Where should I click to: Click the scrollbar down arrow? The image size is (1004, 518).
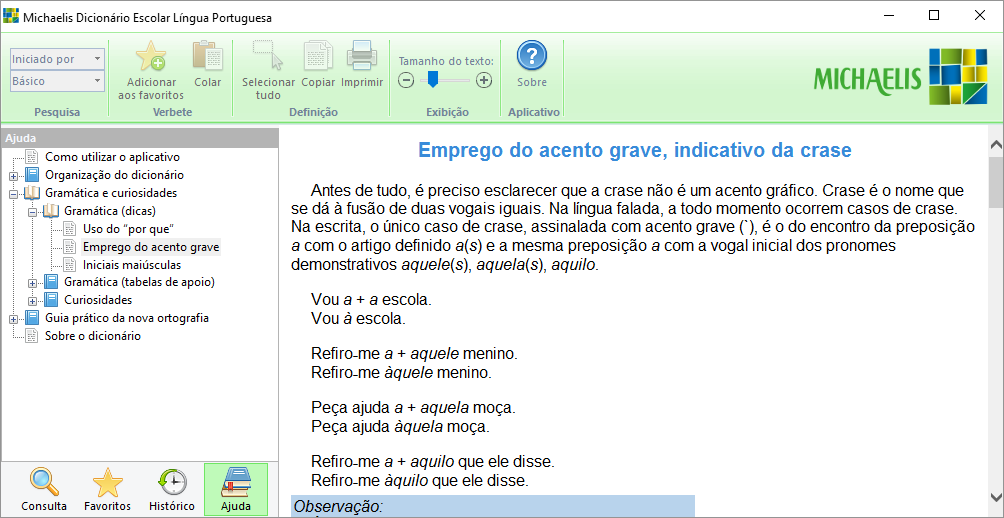point(996,496)
